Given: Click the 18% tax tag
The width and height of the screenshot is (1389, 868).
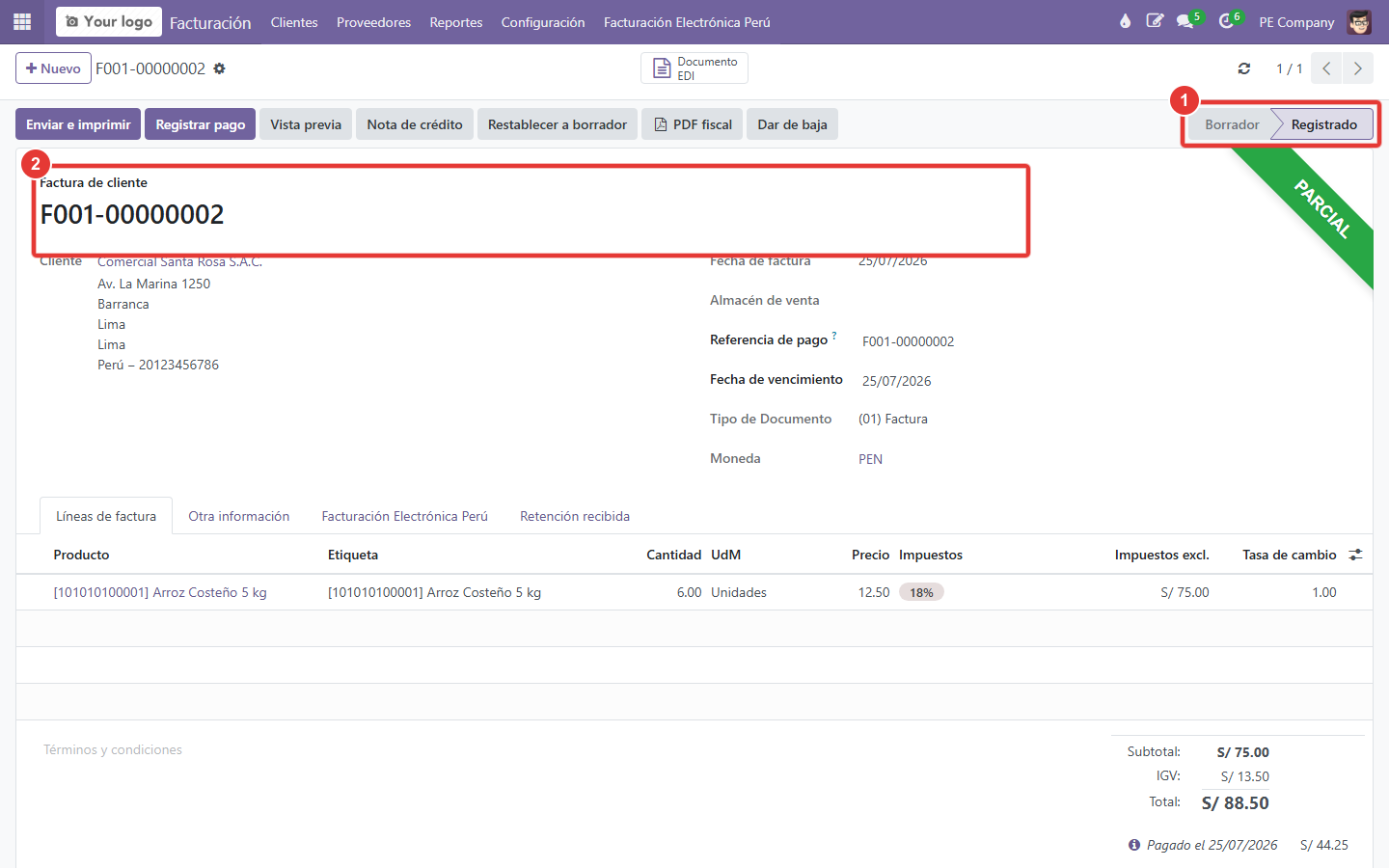Looking at the screenshot, I should click(921, 592).
